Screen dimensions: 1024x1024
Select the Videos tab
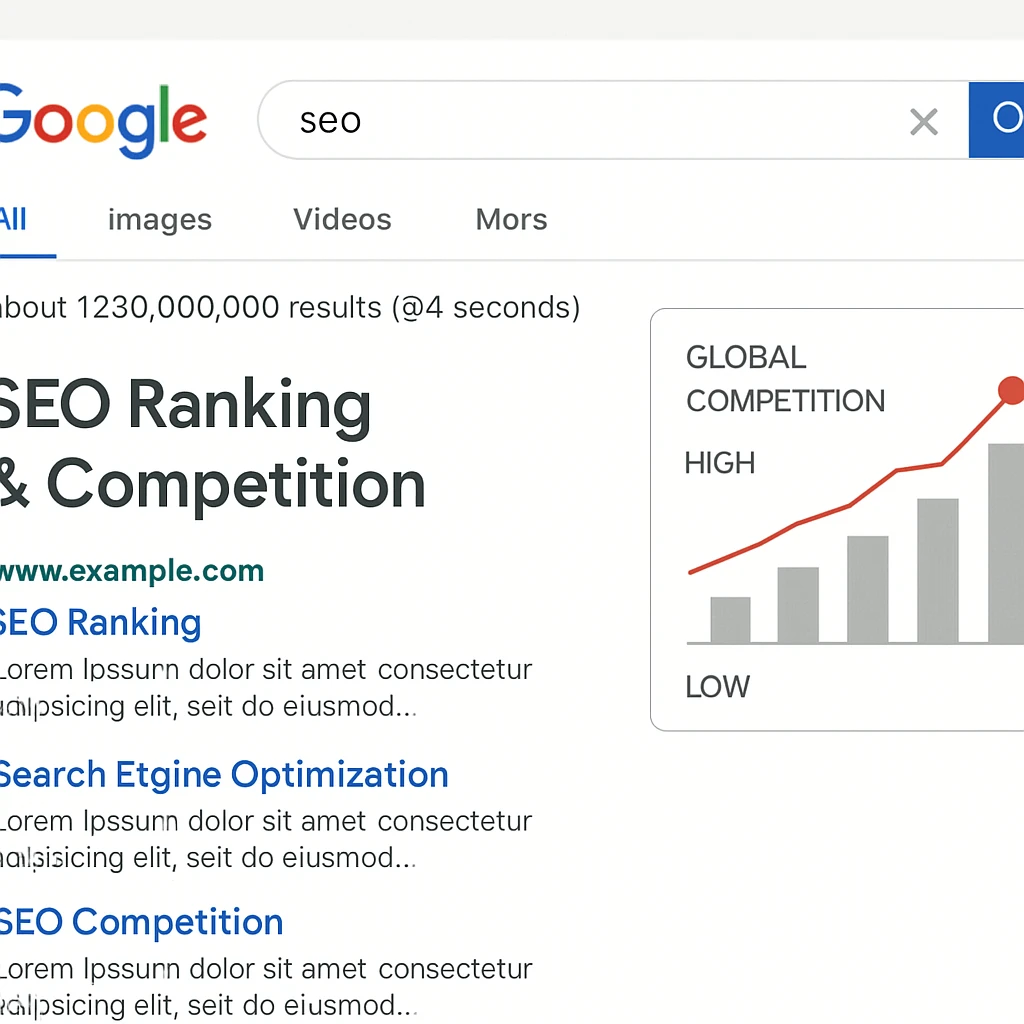pyautogui.click(x=342, y=219)
